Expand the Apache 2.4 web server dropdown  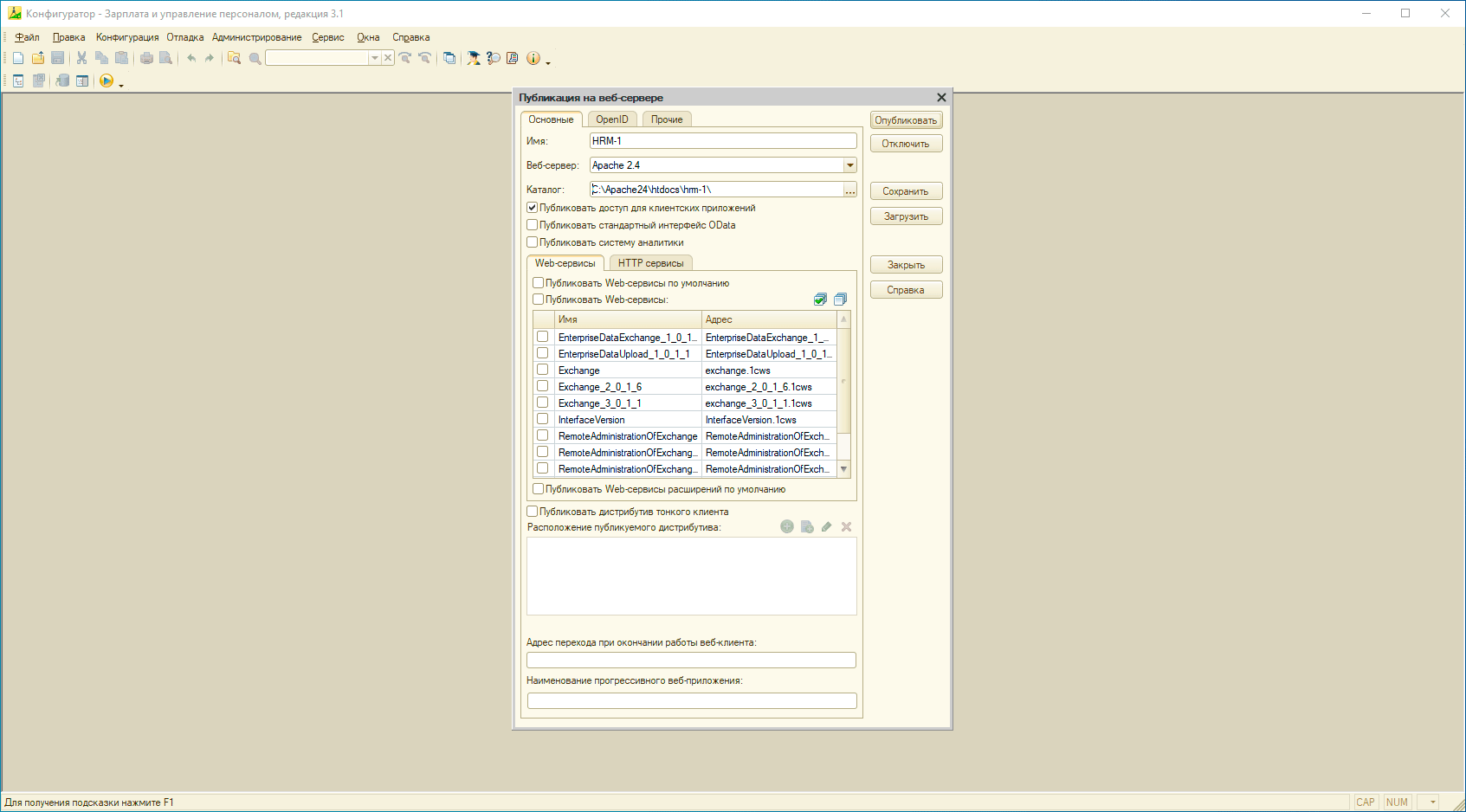849,165
